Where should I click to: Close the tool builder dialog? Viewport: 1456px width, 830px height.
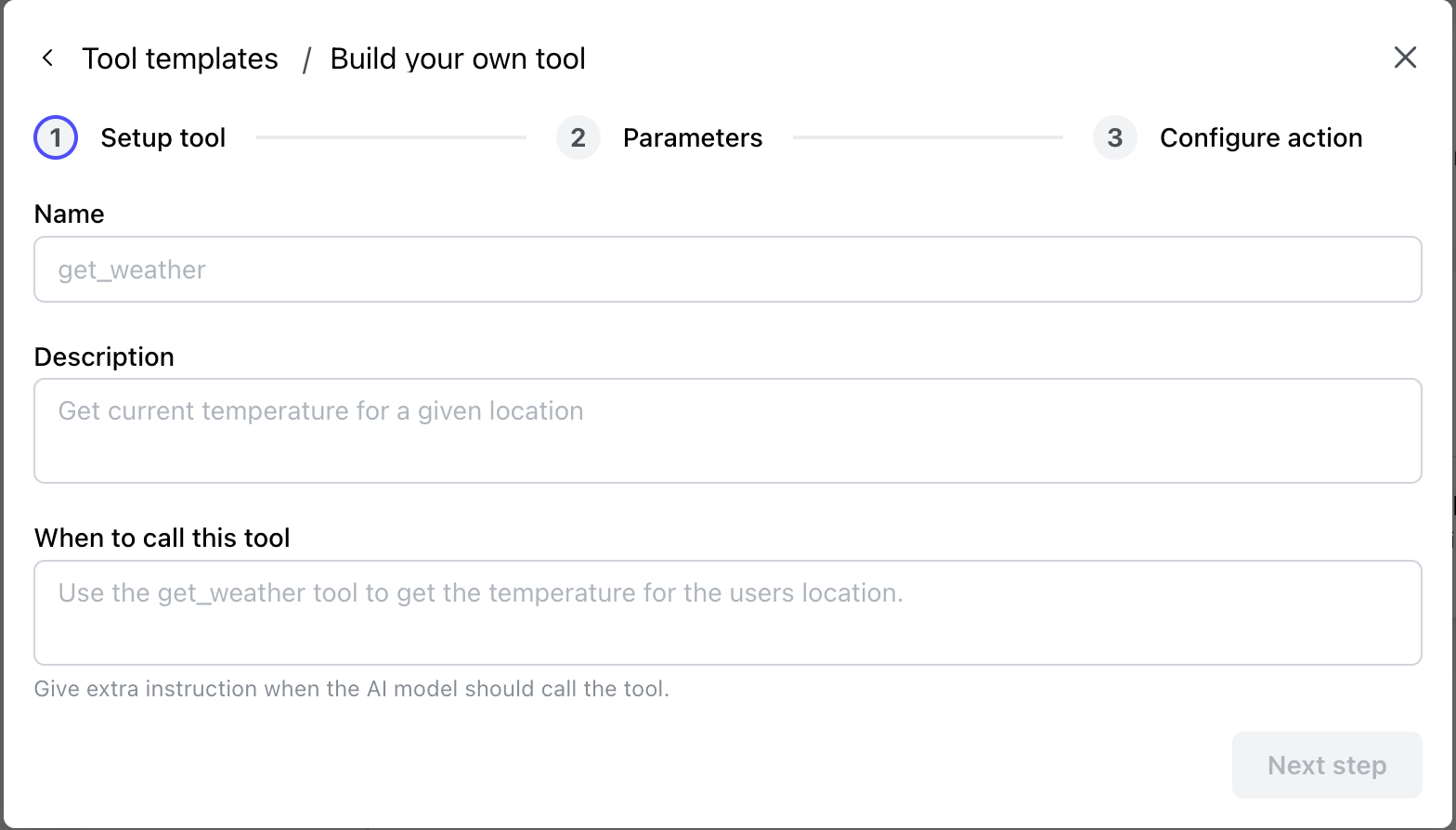1405,58
